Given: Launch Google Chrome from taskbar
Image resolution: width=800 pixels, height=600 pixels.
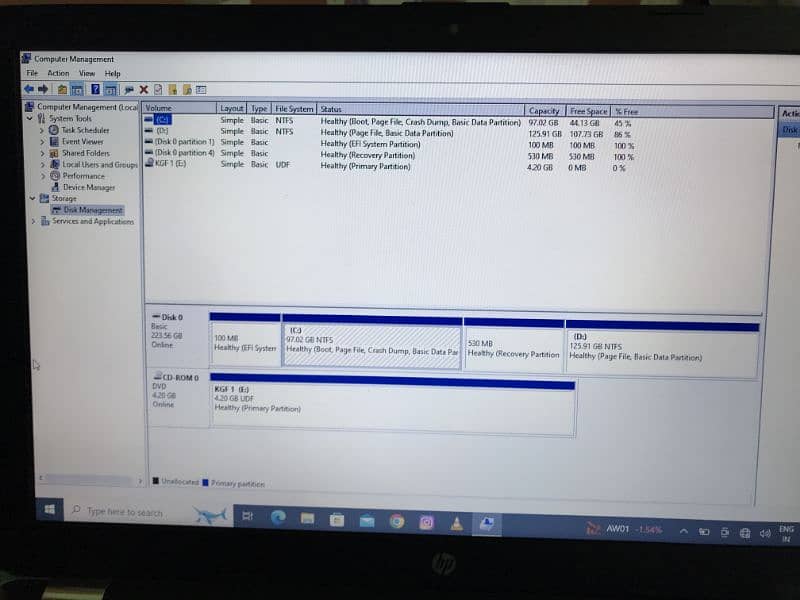Looking at the screenshot, I should point(397,521).
